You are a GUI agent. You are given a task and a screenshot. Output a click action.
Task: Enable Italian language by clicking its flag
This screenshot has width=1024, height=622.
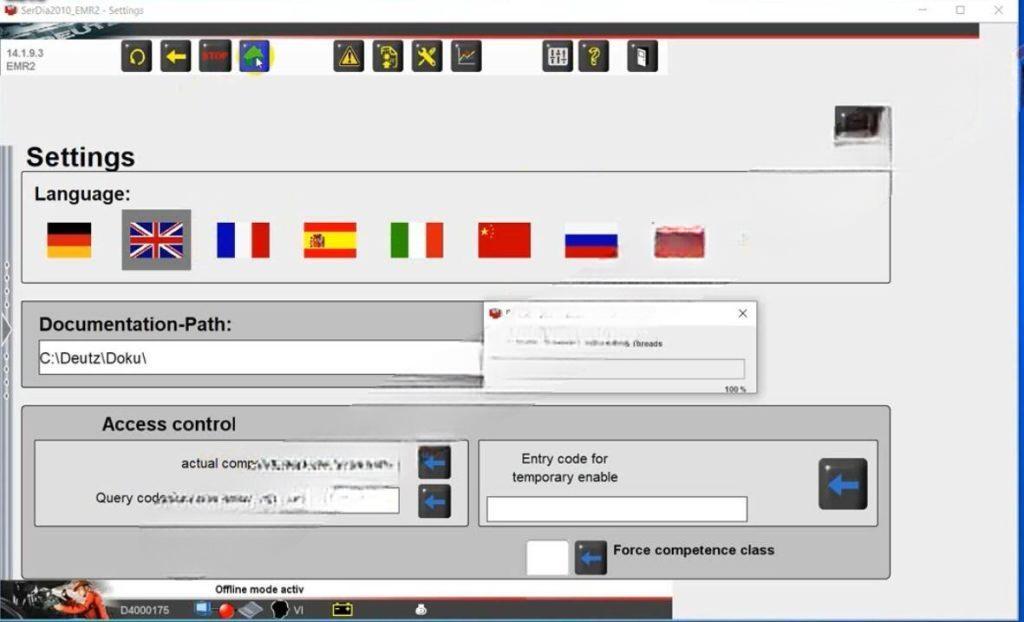416,239
